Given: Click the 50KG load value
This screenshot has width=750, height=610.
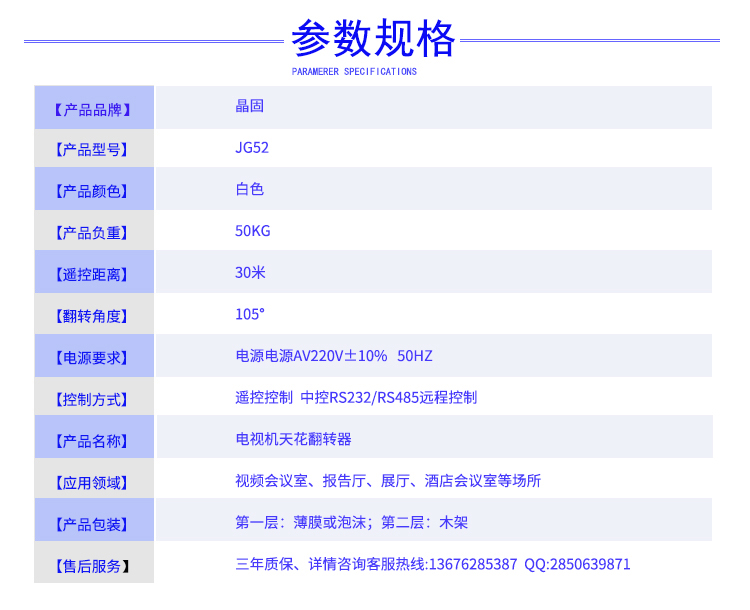Looking at the screenshot, I should 253,231.
